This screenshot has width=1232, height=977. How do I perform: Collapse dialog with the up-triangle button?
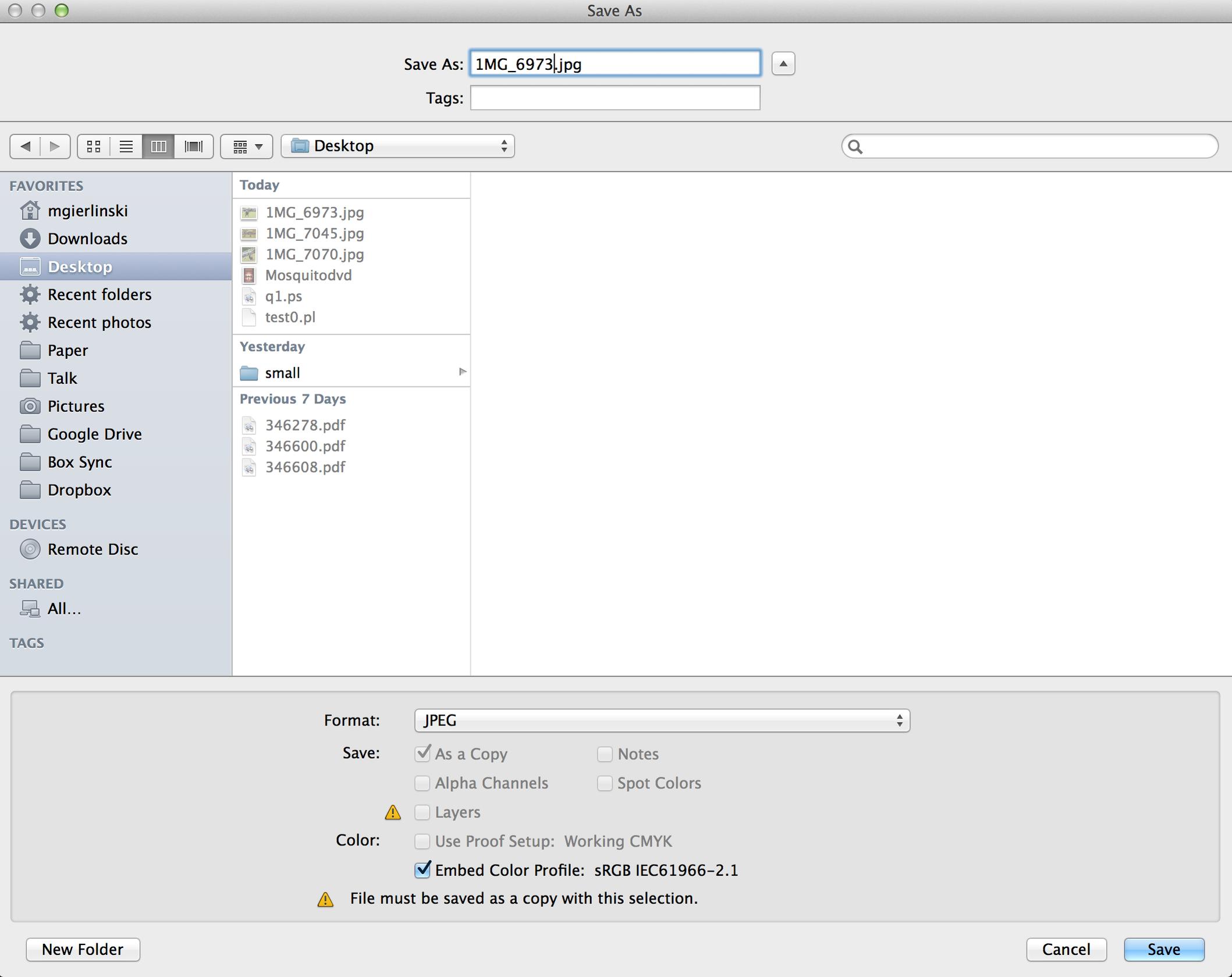(x=783, y=63)
